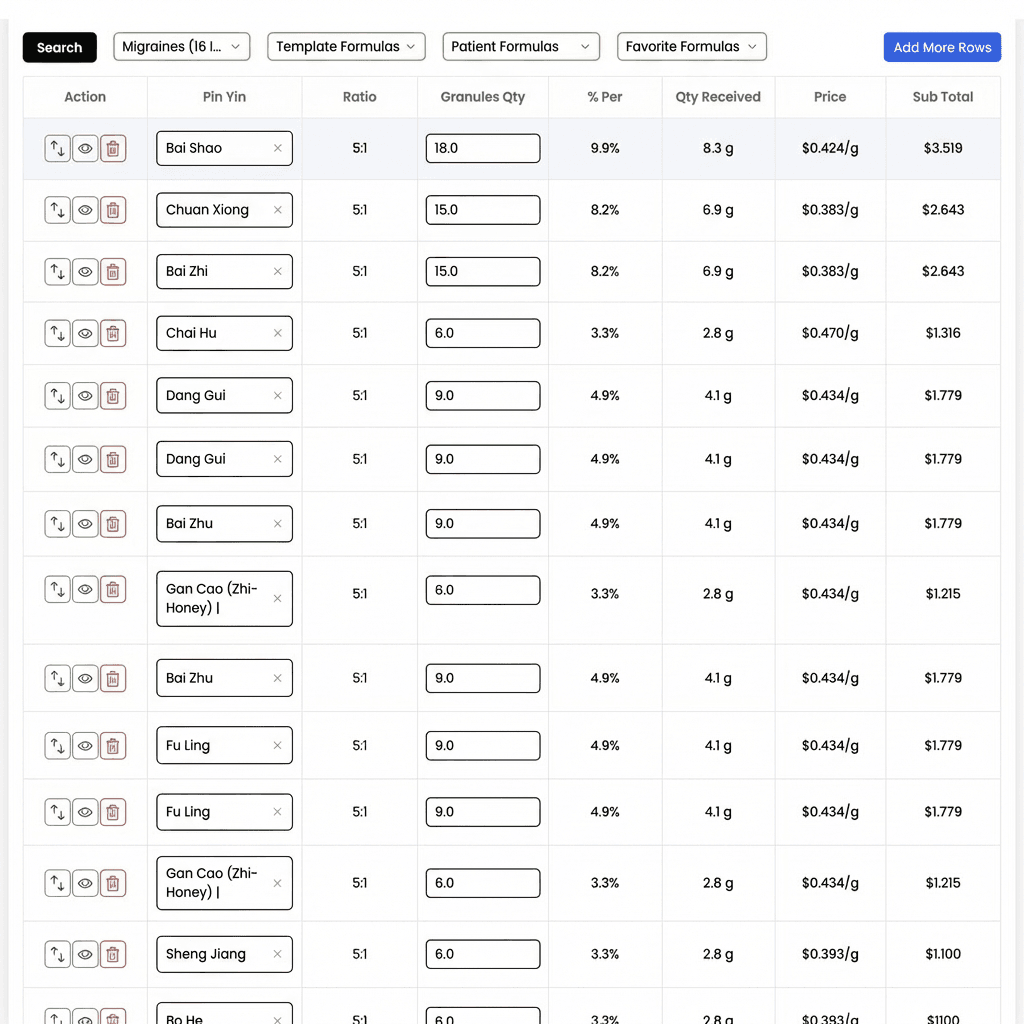The image size is (1024, 1024).
Task: Open the Favorite Formulas dropdown
Action: [x=691, y=46]
